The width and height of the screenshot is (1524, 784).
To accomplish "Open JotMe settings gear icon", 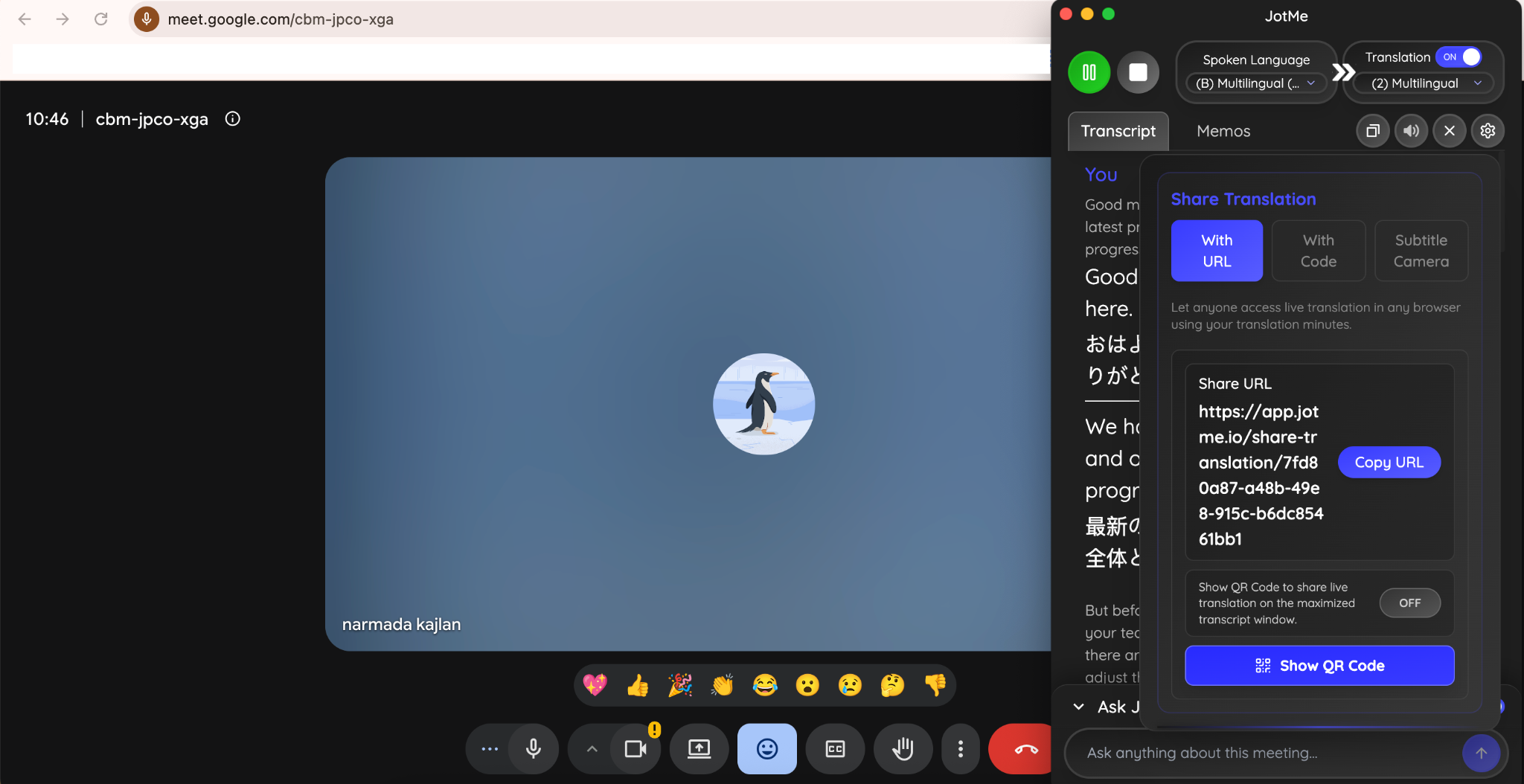I will [x=1488, y=131].
